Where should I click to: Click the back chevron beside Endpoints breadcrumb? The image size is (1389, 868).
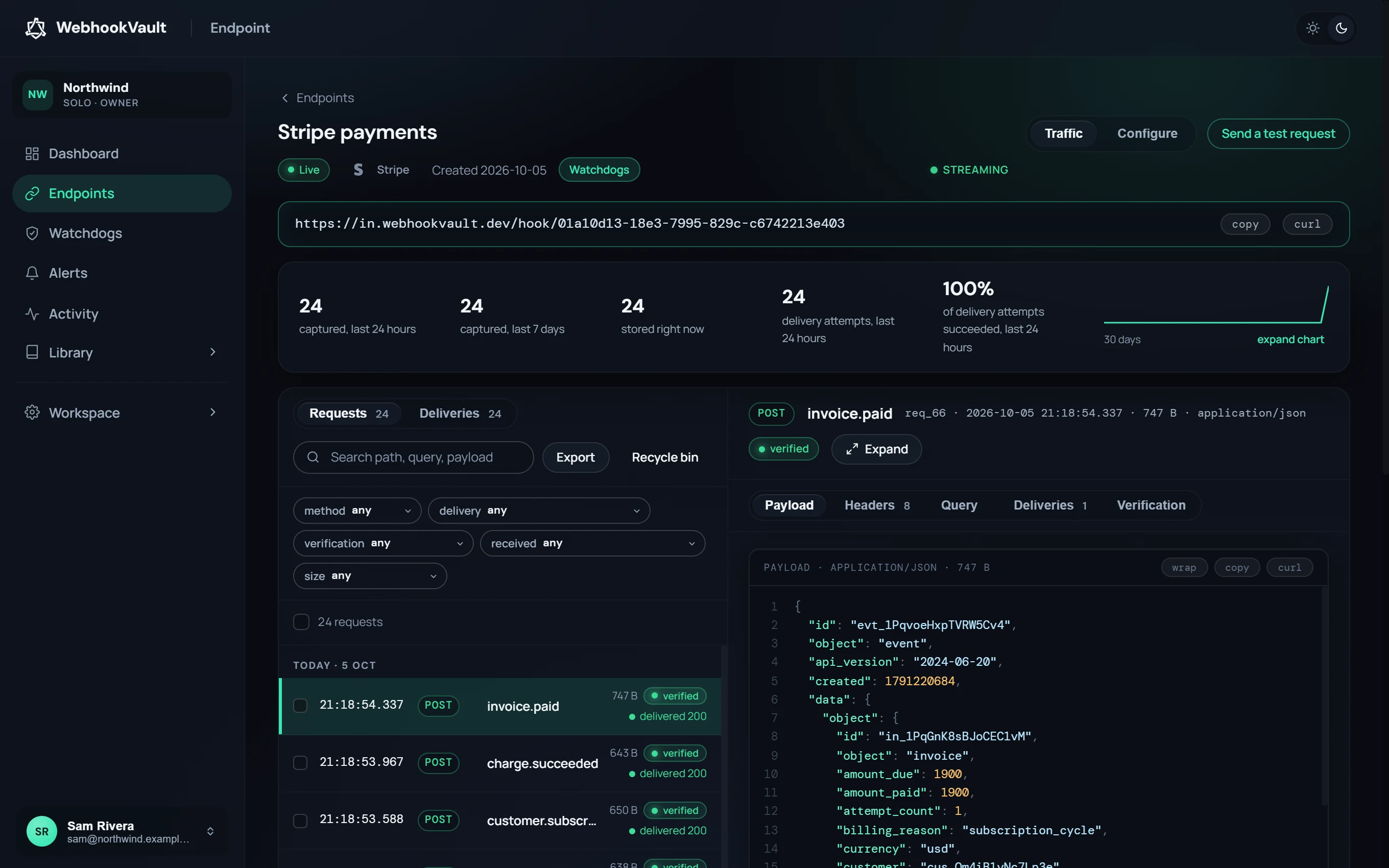coord(284,98)
